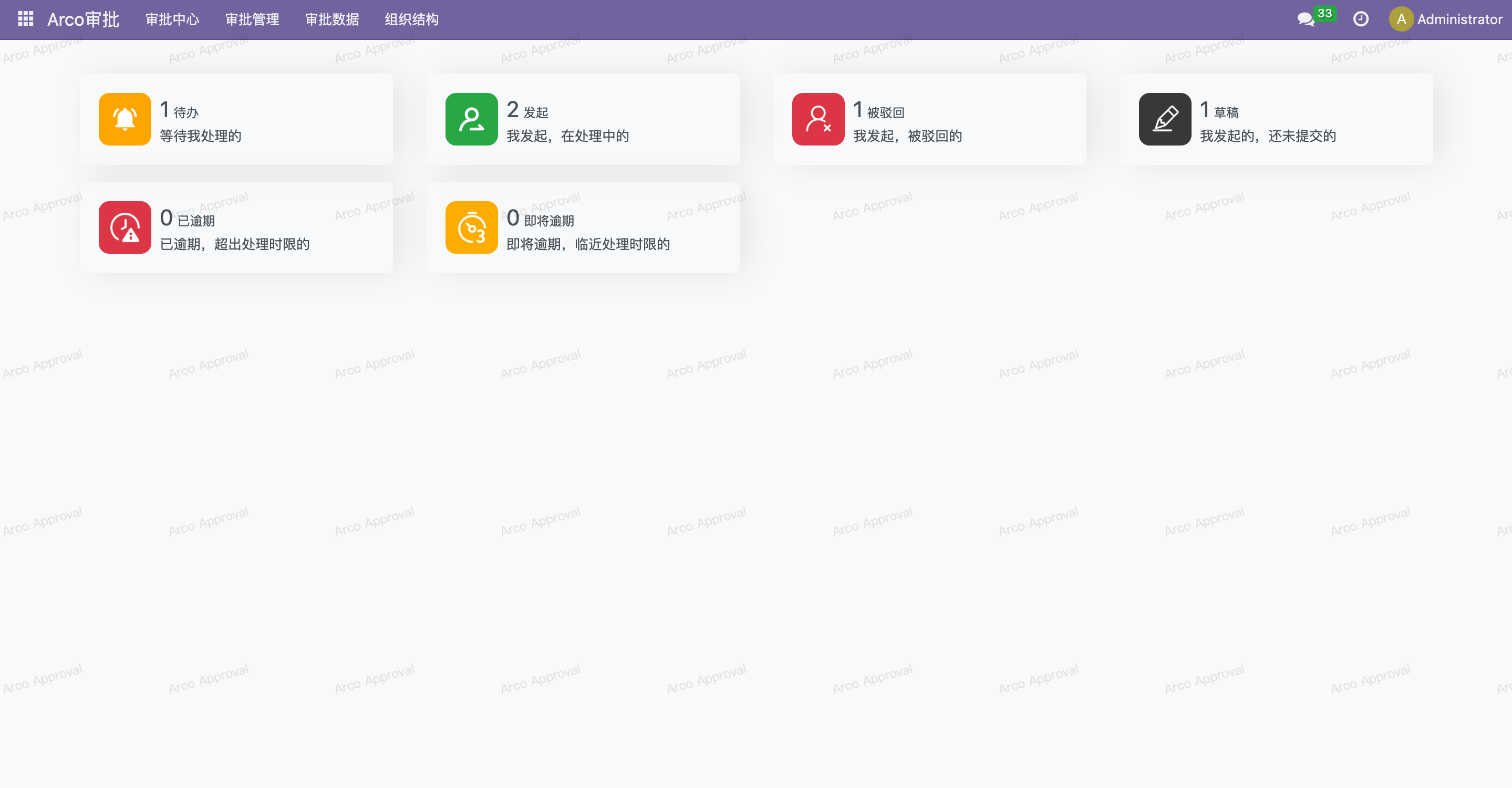
Task: Click the dark pencil draft icon
Action: pyautogui.click(x=1165, y=119)
